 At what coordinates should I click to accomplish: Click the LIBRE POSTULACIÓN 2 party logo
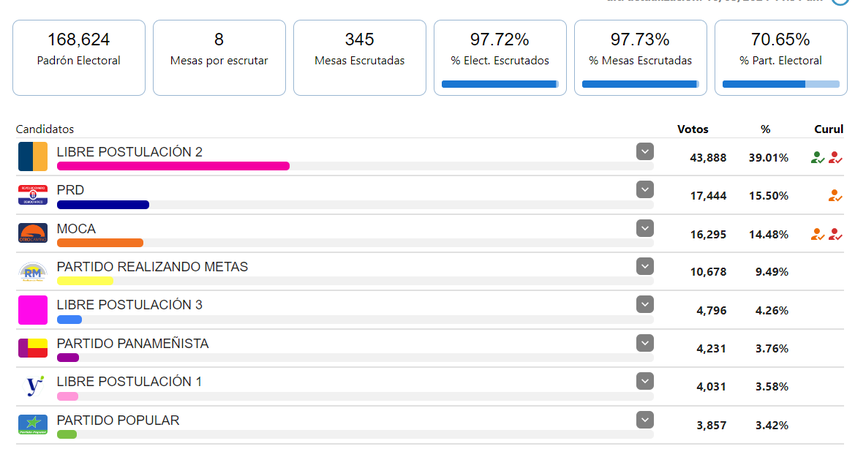[x=33, y=157]
